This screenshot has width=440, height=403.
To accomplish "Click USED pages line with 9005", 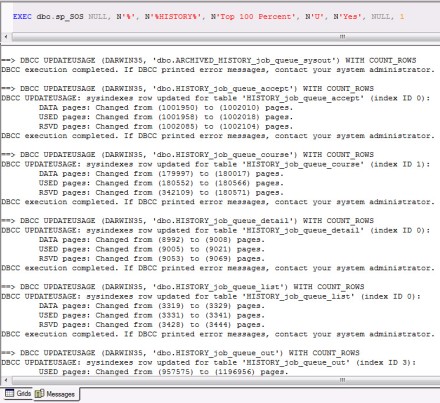I will [x=152, y=249].
